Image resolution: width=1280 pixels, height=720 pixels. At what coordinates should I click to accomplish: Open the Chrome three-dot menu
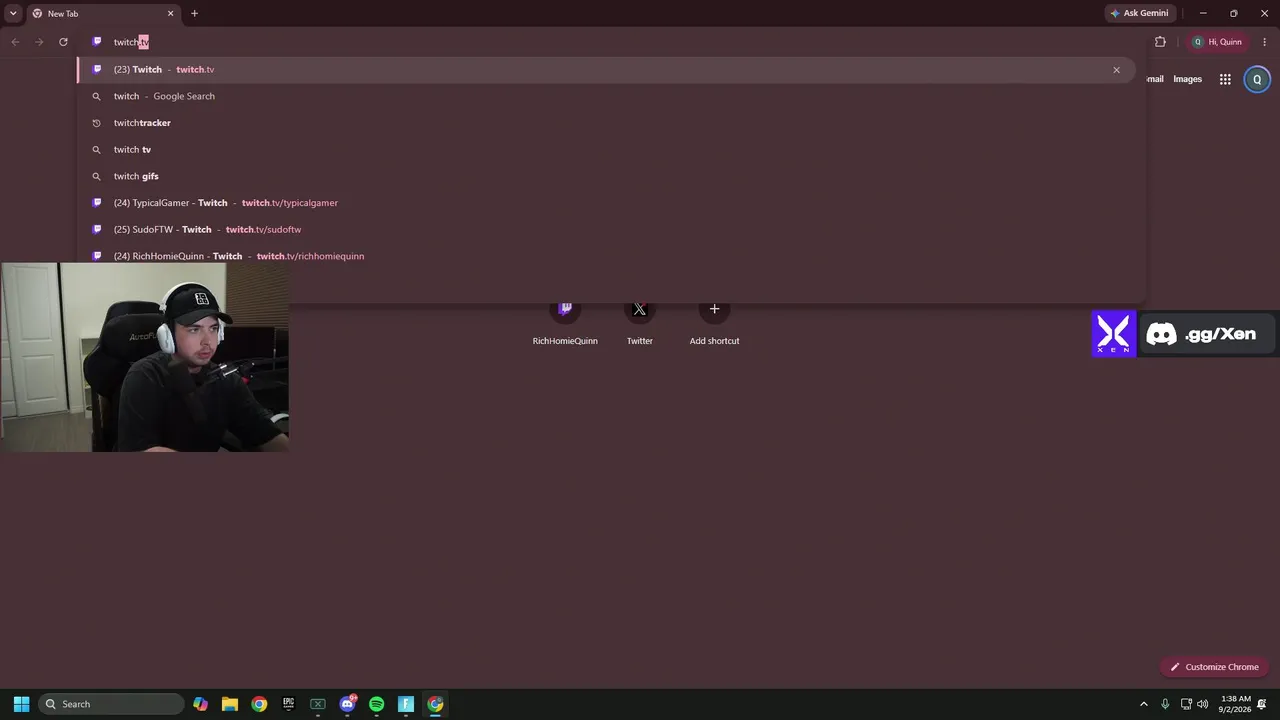coord(1265,42)
